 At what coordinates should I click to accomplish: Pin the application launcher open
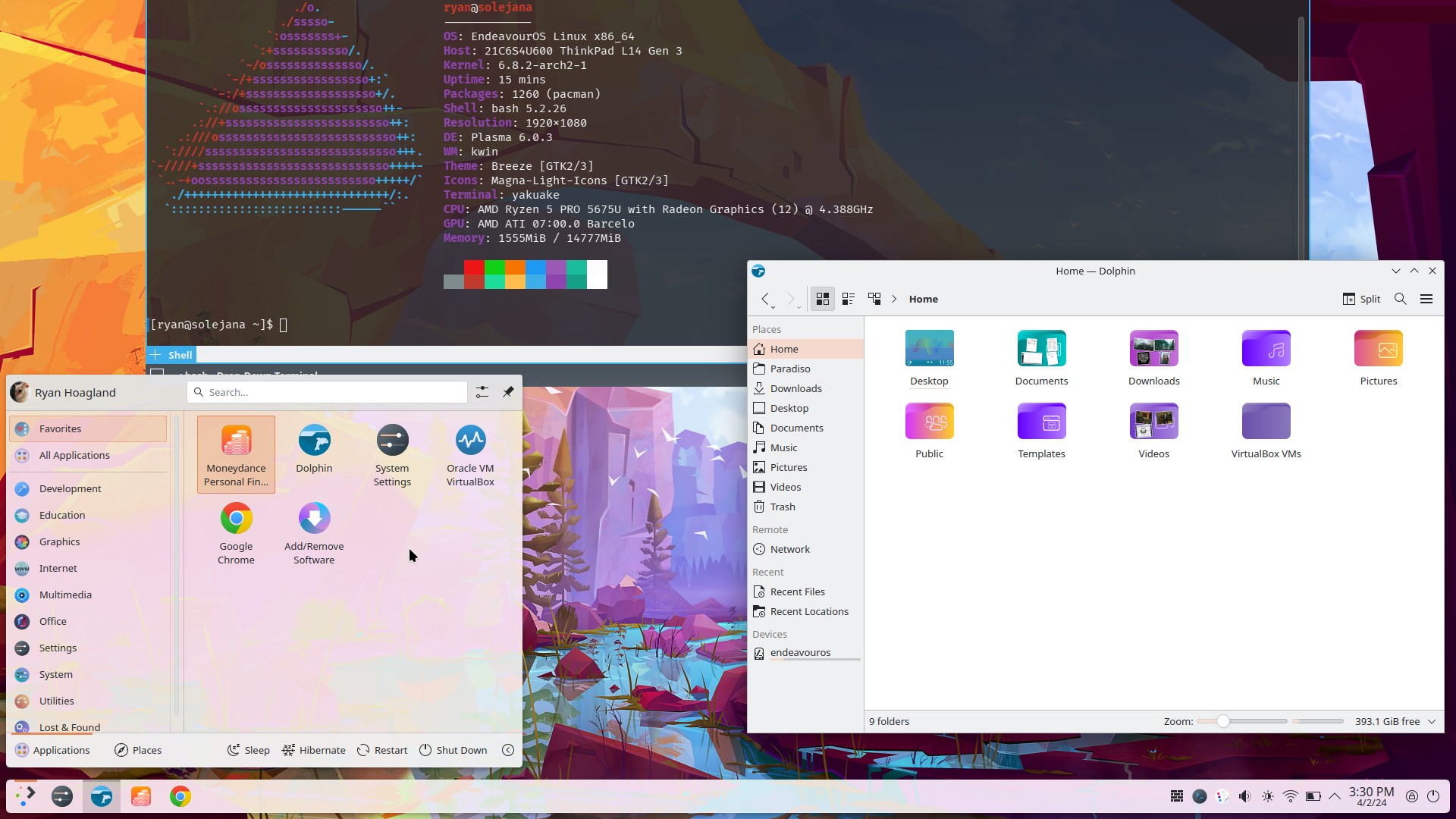click(508, 392)
